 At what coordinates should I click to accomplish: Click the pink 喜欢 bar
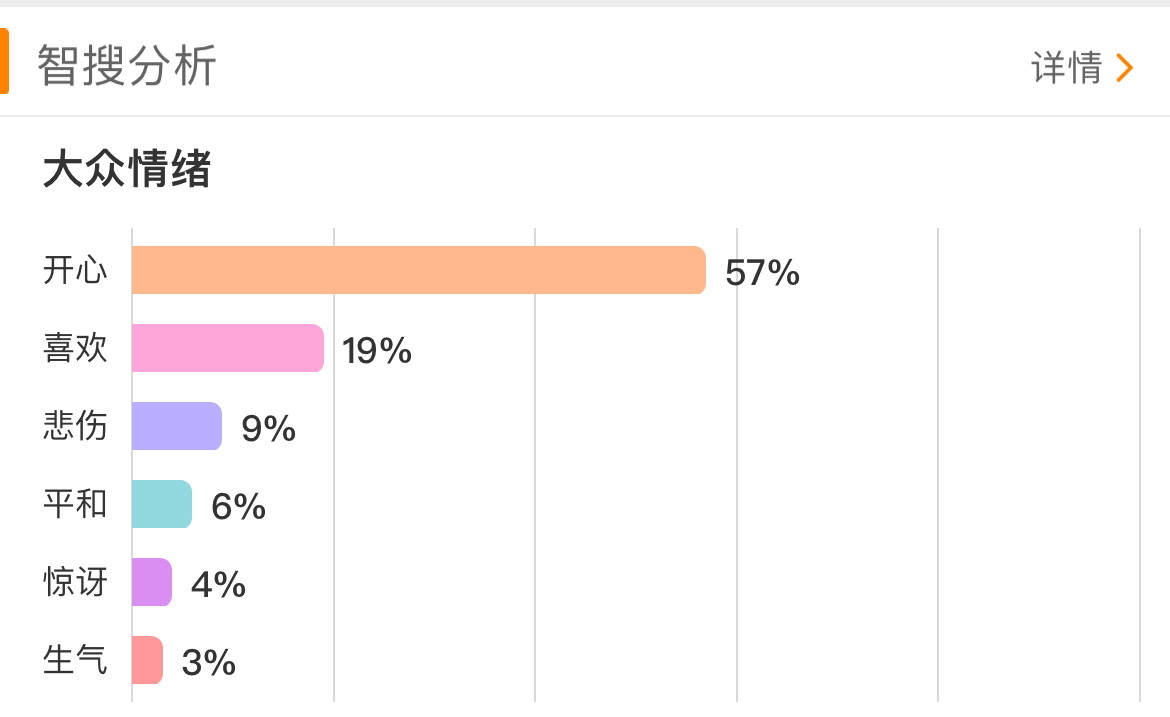click(227, 348)
